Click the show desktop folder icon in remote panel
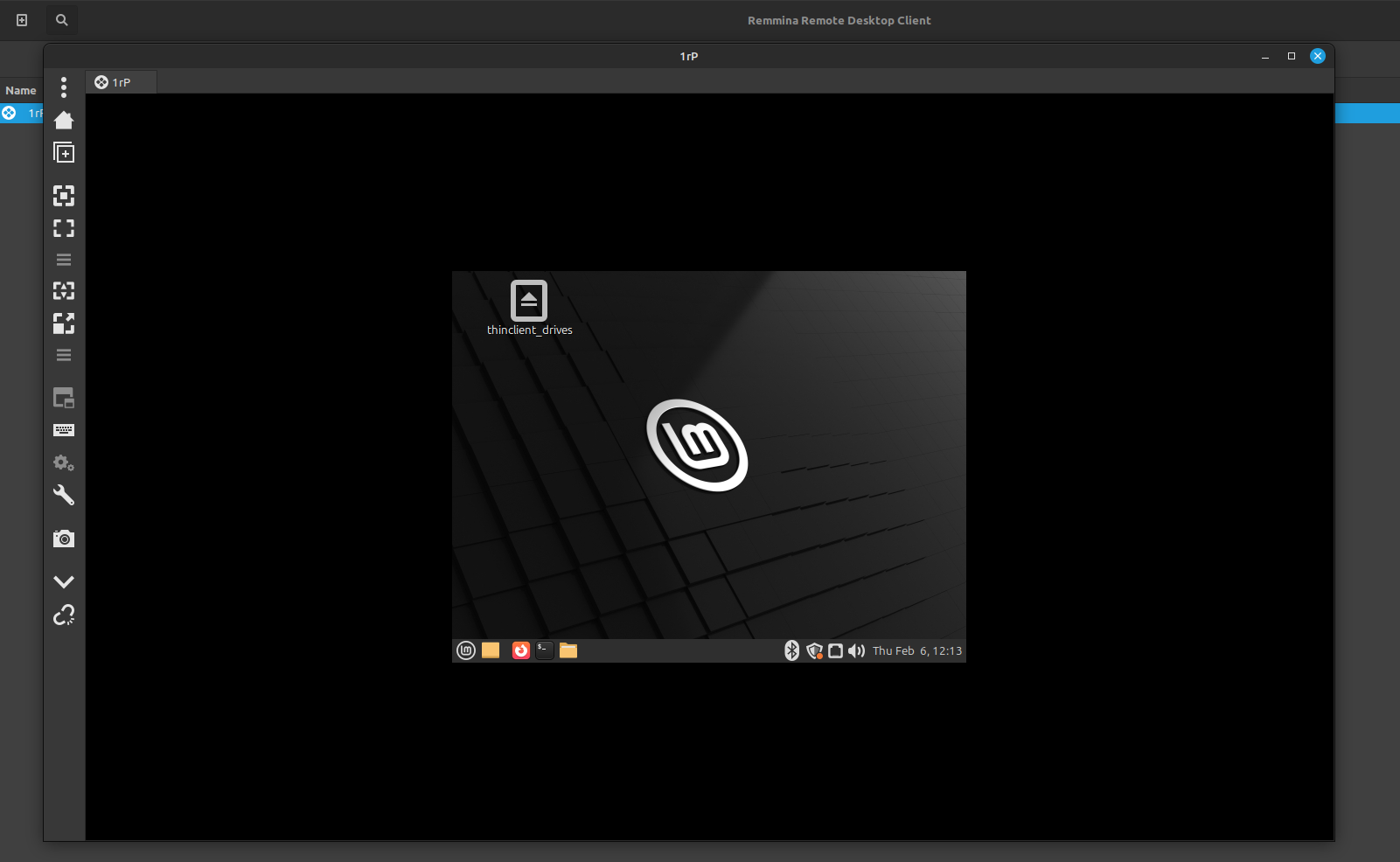 (491, 650)
